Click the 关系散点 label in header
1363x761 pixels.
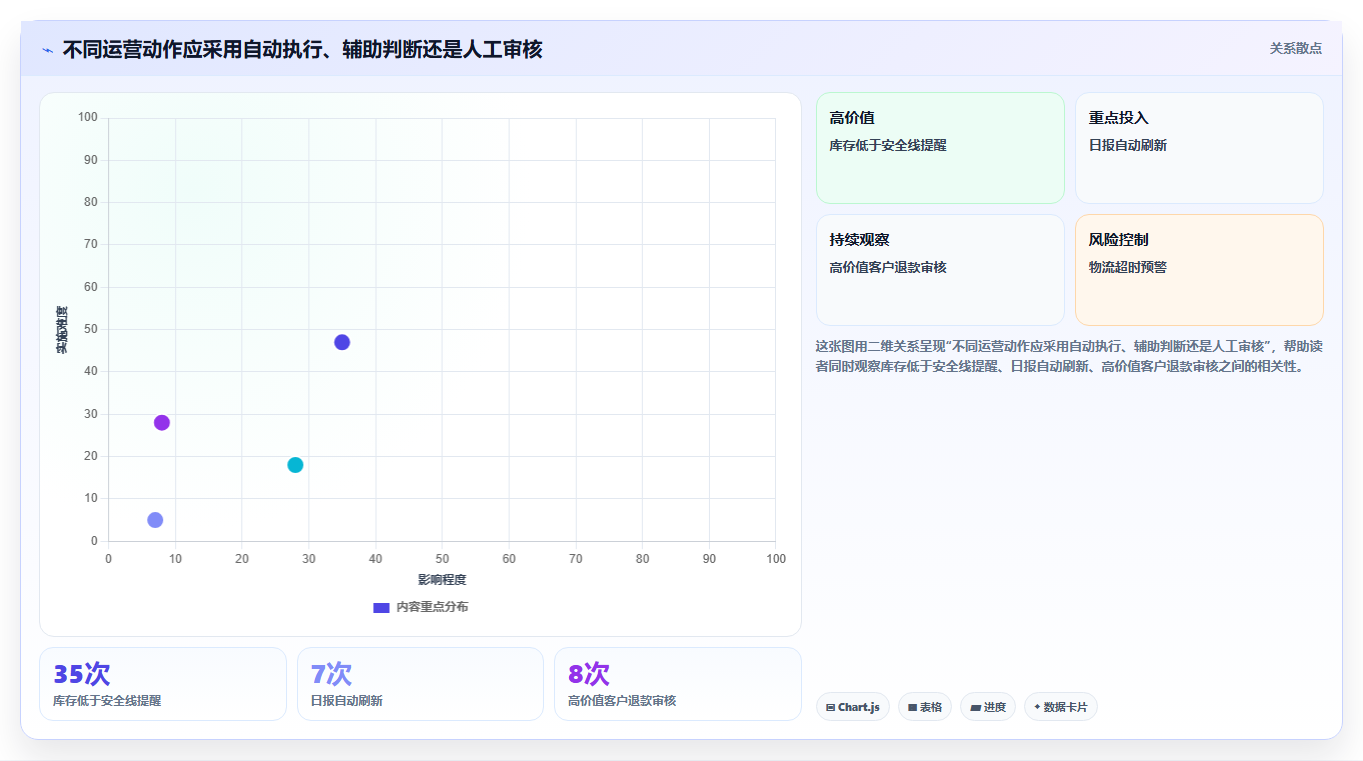pos(1295,48)
